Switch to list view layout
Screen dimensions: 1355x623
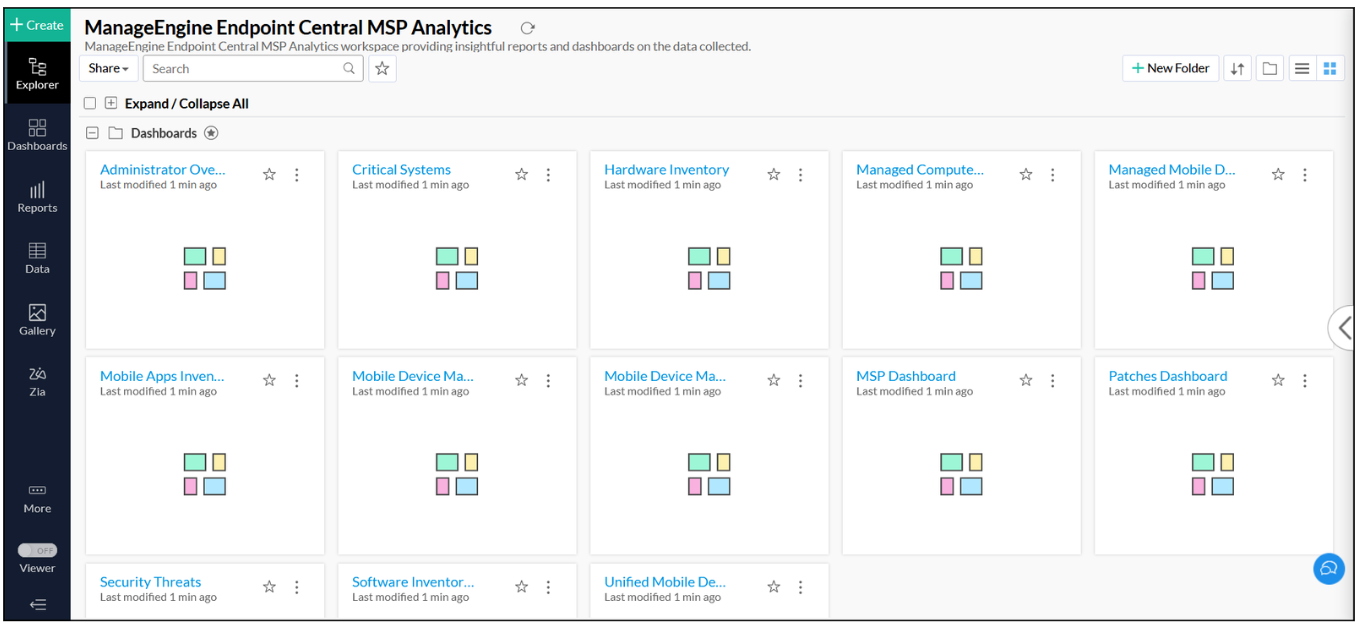point(1302,68)
